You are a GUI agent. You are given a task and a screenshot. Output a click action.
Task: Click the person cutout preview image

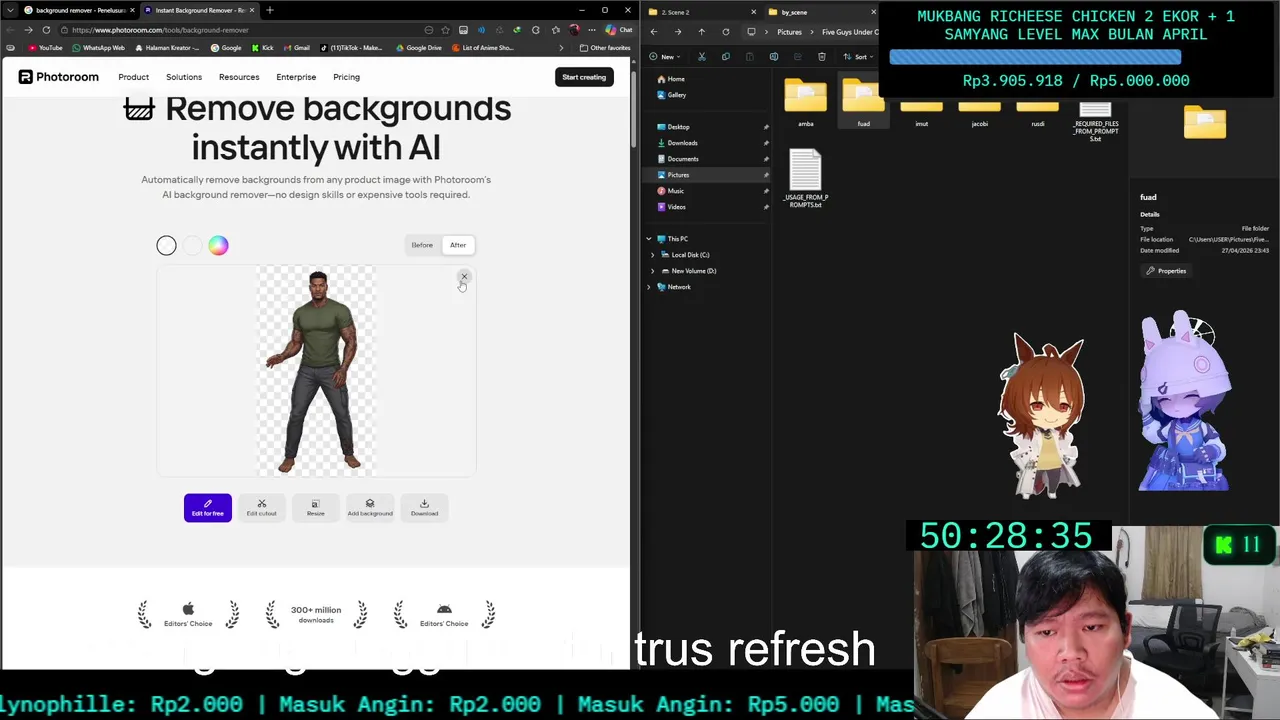click(x=316, y=371)
